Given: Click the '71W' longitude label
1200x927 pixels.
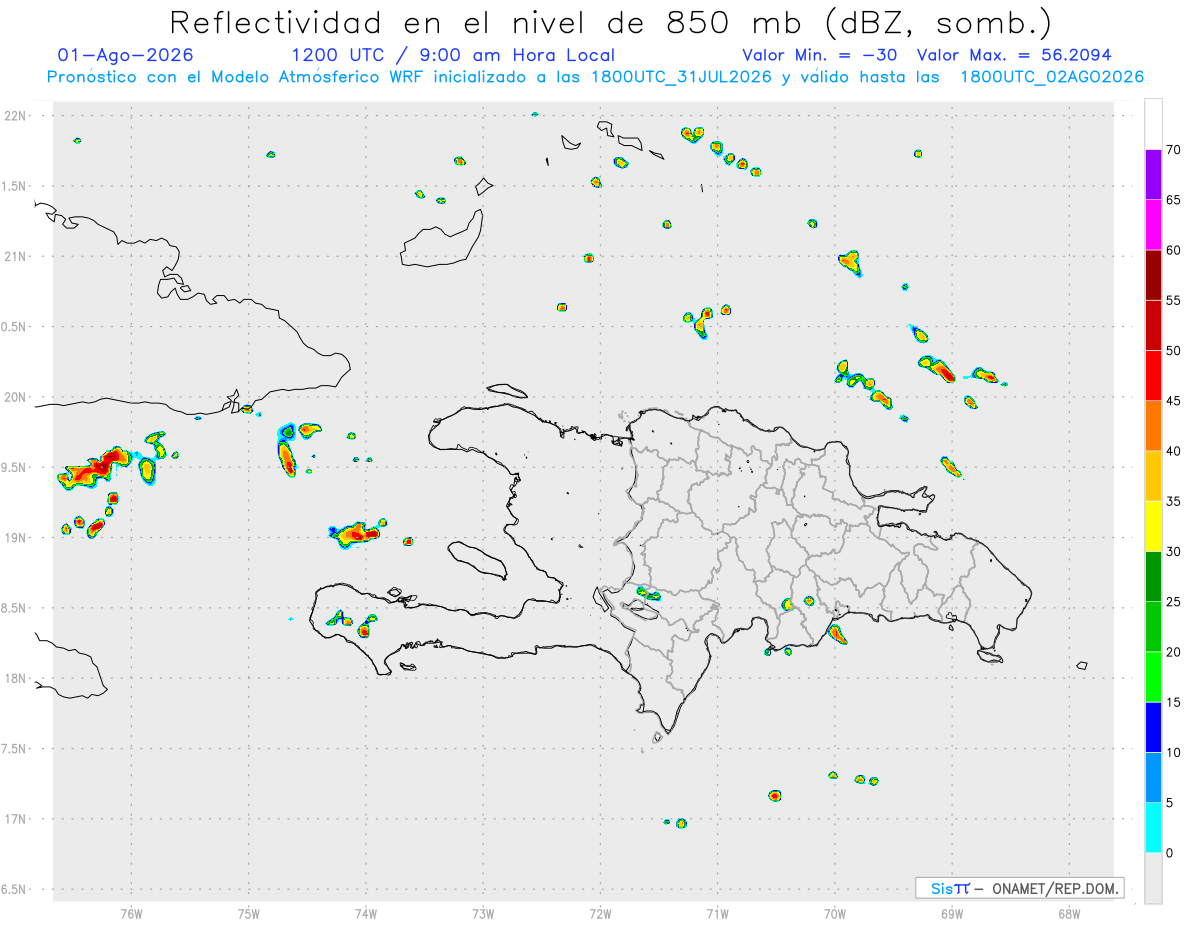Looking at the screenshot, I should click(717, 913).
